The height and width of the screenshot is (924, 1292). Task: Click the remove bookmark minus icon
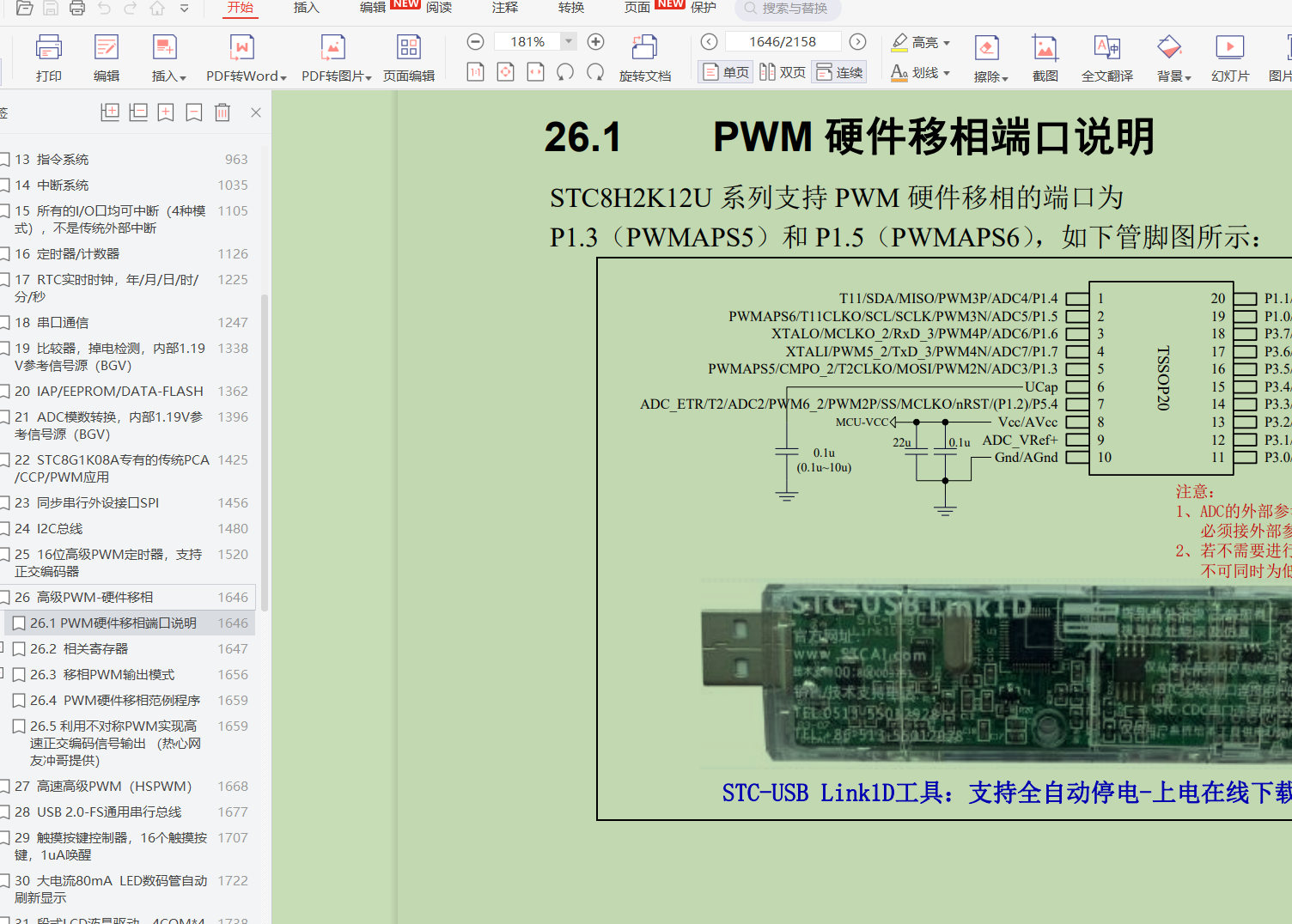coord(194,112)
